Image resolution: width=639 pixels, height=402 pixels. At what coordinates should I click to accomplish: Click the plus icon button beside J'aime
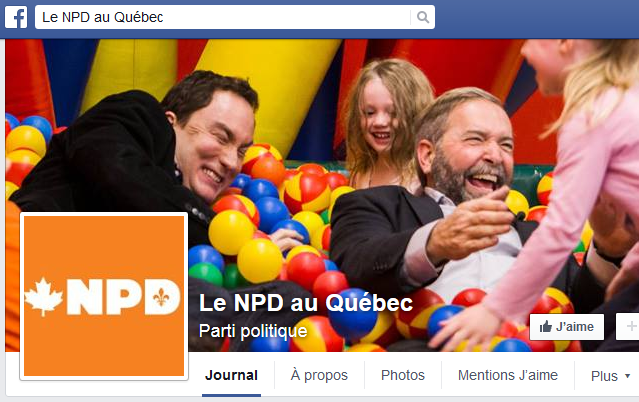[x=630, y=327]
